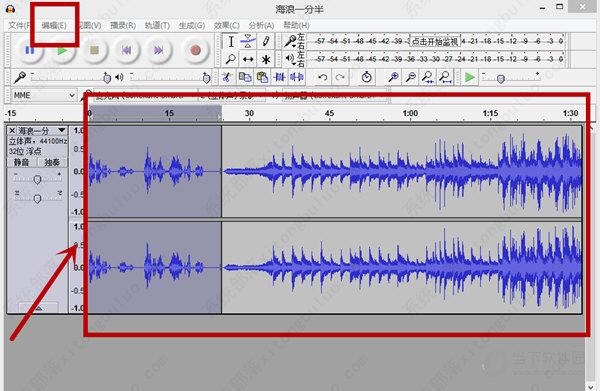
Task: Select the Zoom magnifier tool
Action: pos(230,59)
